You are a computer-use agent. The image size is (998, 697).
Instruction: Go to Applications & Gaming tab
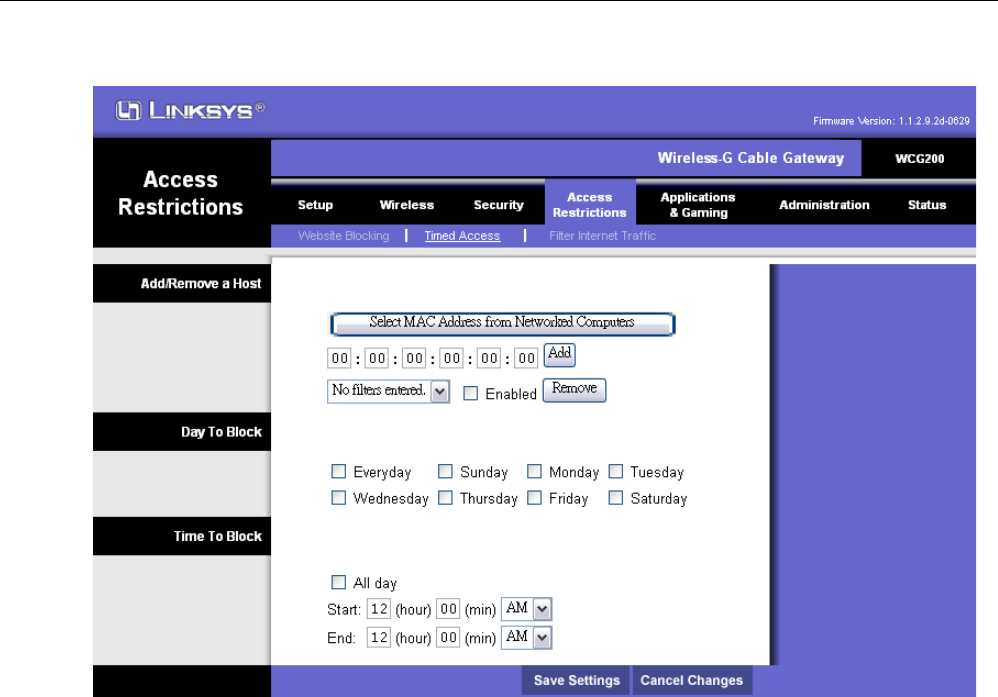[x=698, y=205]
